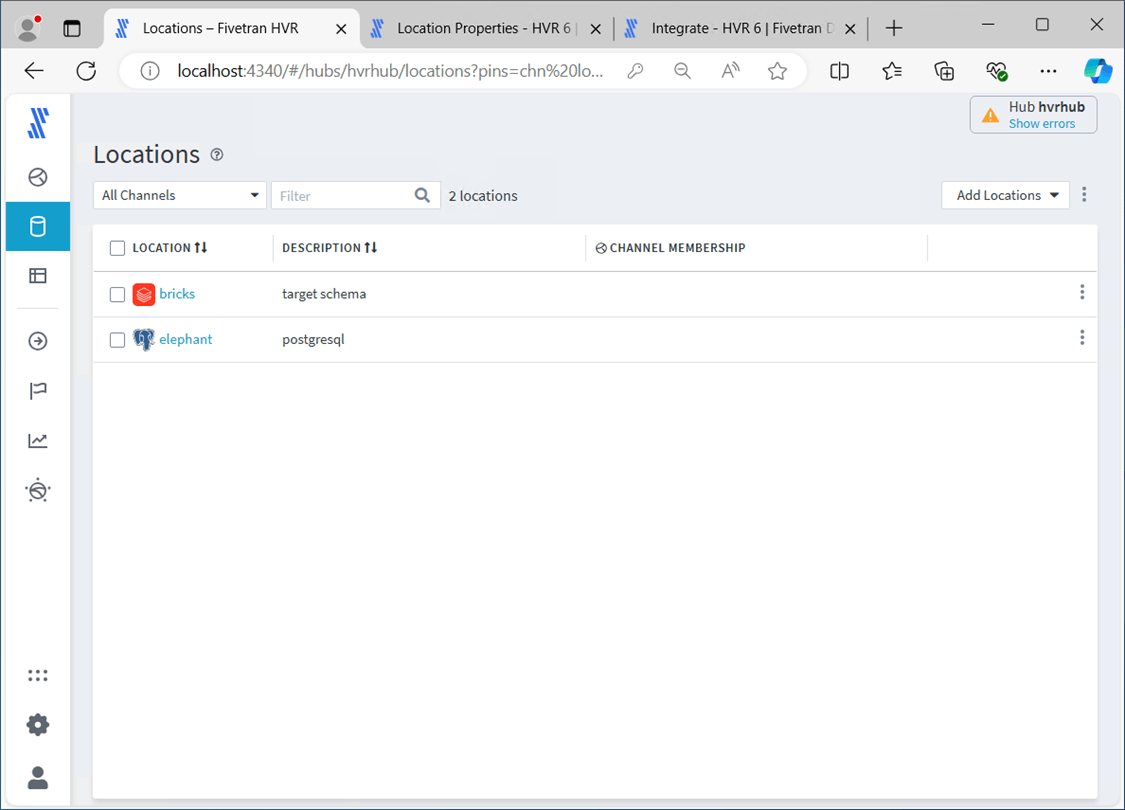Open the Statistics chart sidebar icon
This screenshot has height=810, width=1125.
point(38,441)
